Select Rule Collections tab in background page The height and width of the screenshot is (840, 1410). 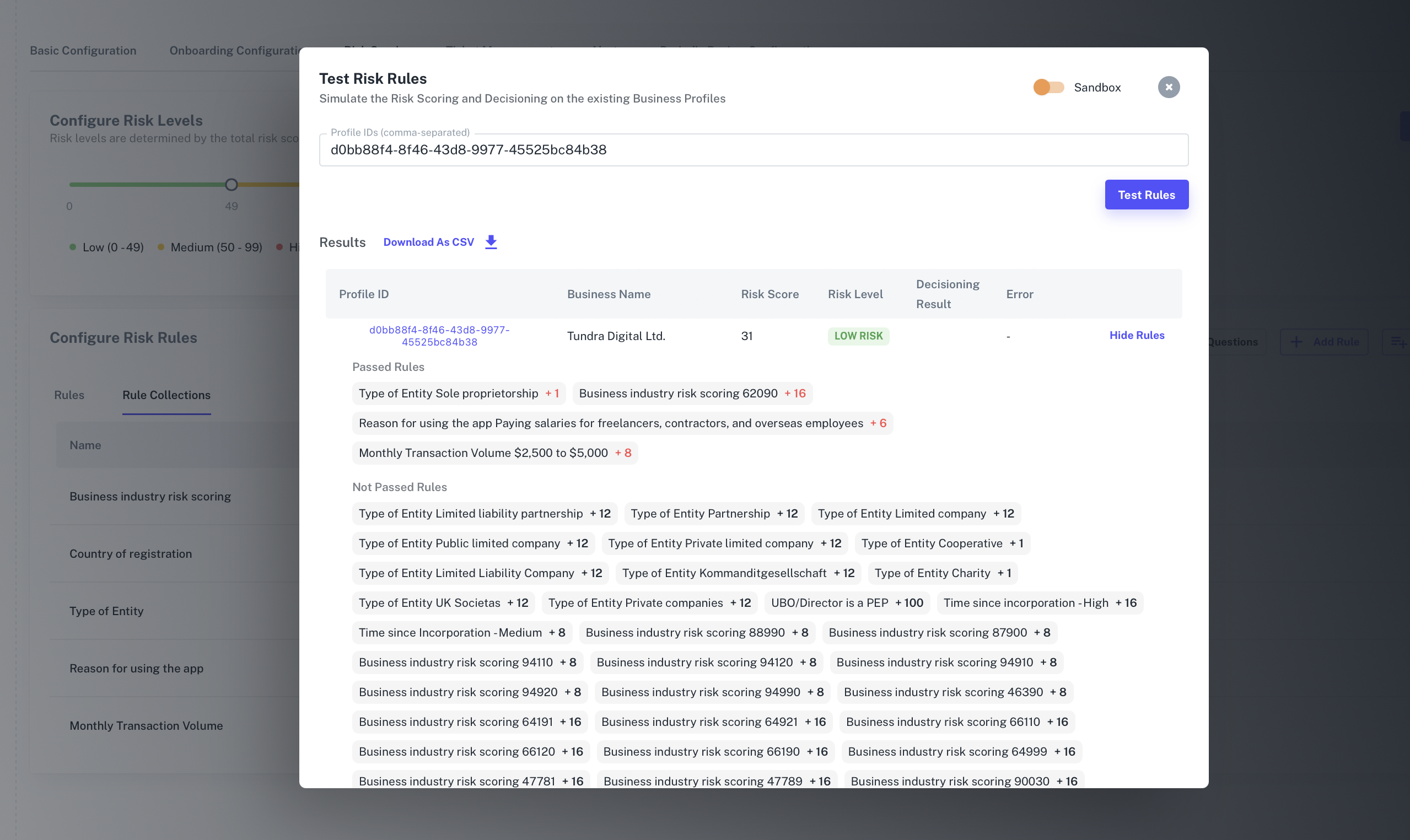click(166, 395)
